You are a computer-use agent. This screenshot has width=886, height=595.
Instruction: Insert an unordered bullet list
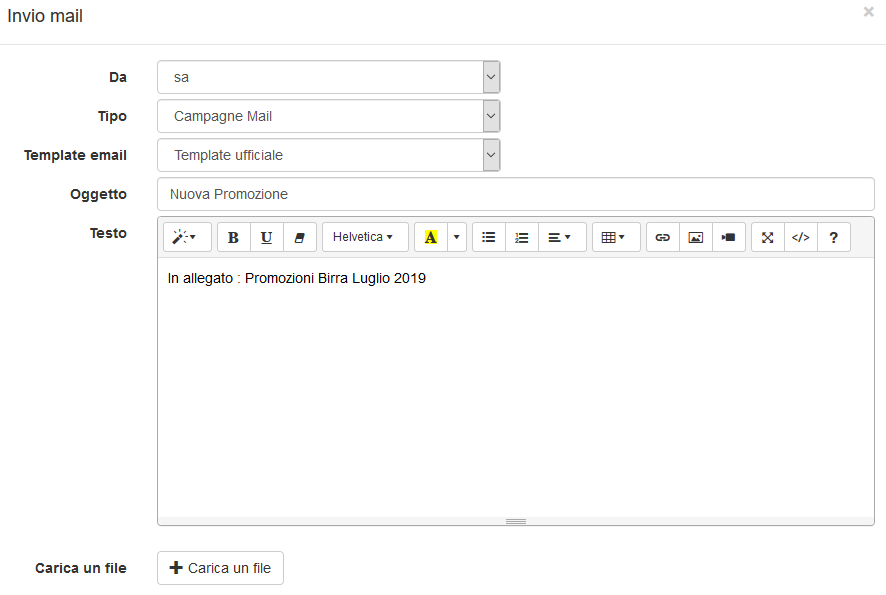tap(488, 237)
